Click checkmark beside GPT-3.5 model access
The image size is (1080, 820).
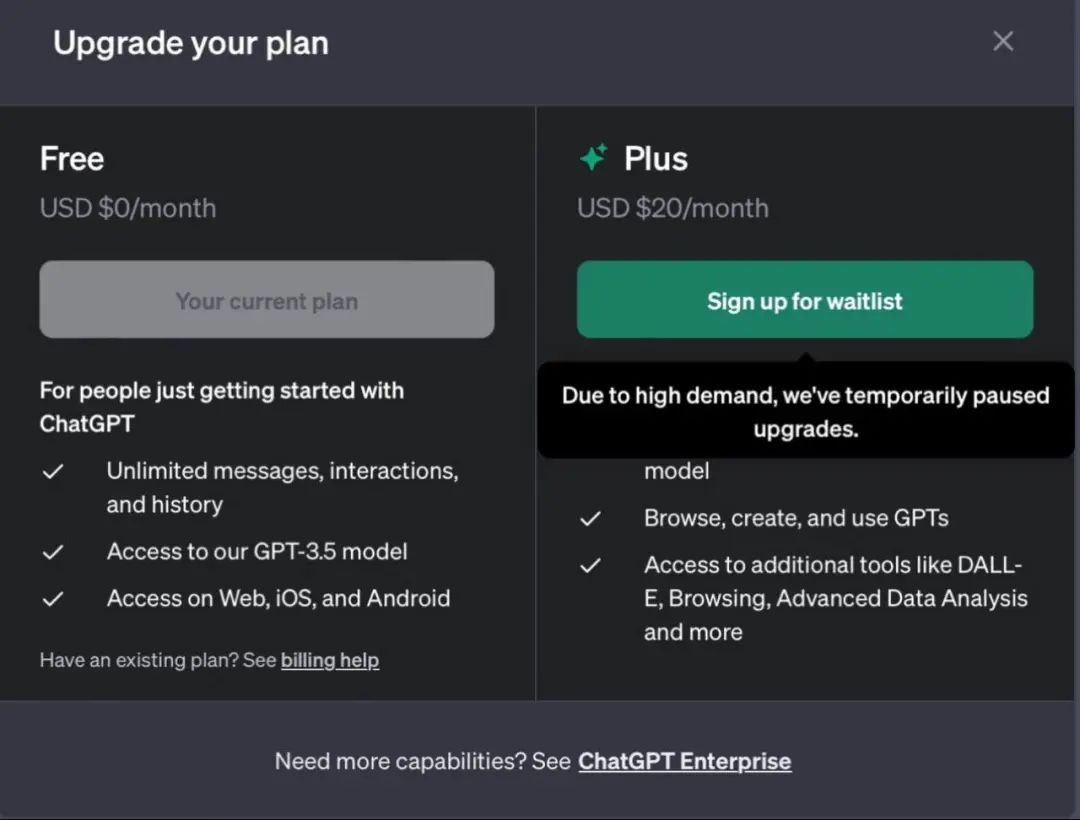53,552
